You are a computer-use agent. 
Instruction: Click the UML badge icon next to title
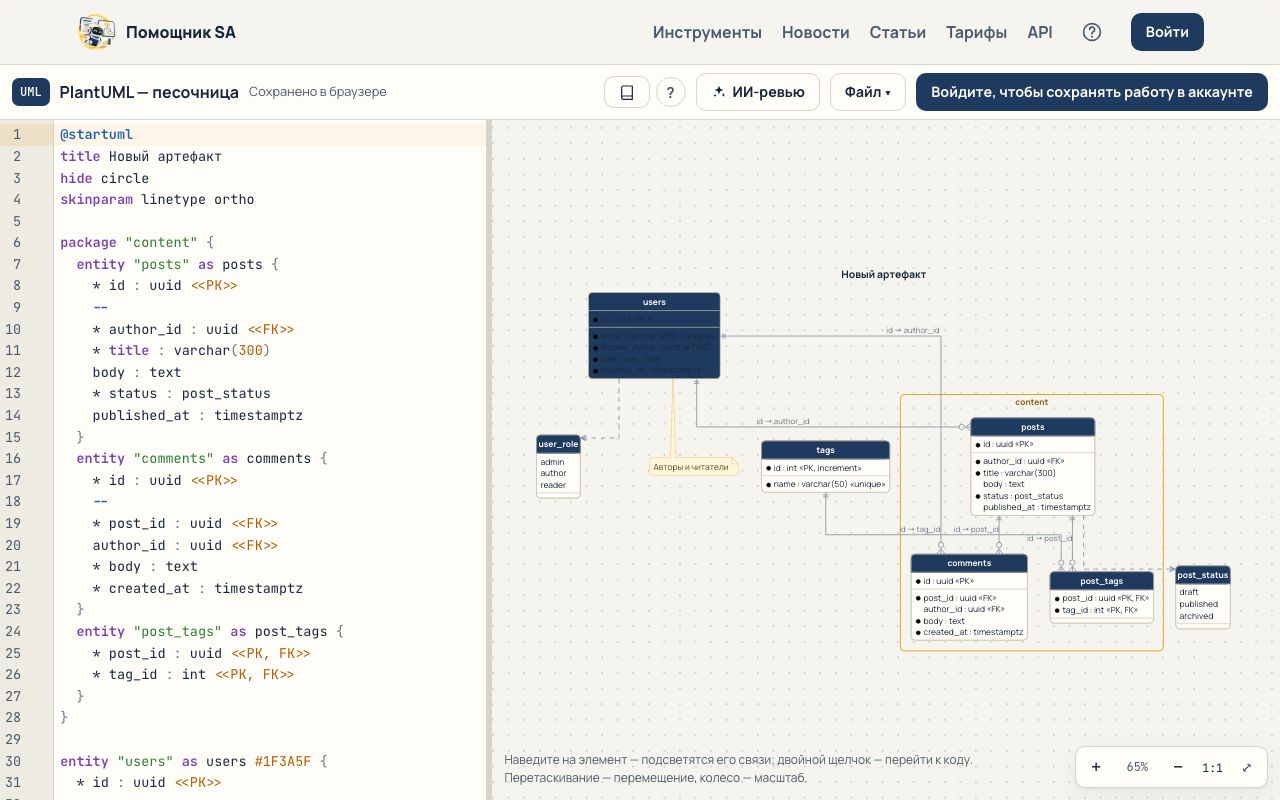[31, 92]
